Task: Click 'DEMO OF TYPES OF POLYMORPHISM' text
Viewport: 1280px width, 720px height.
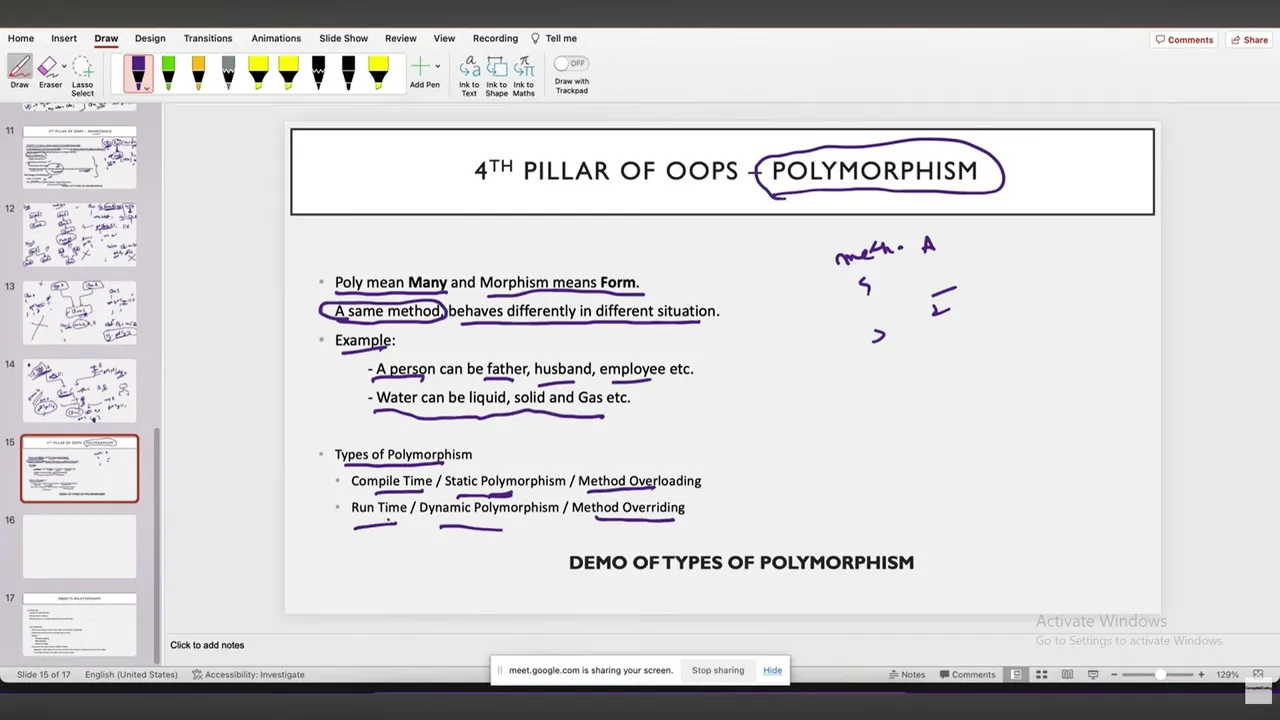Action: (x=741, y=562)
